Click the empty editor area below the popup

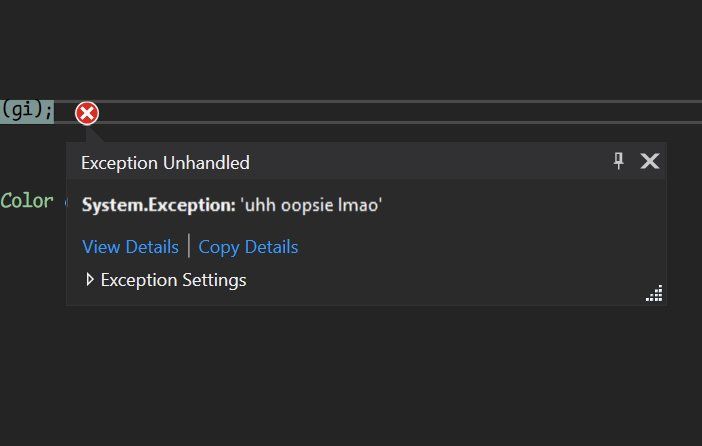coord(350,380)
